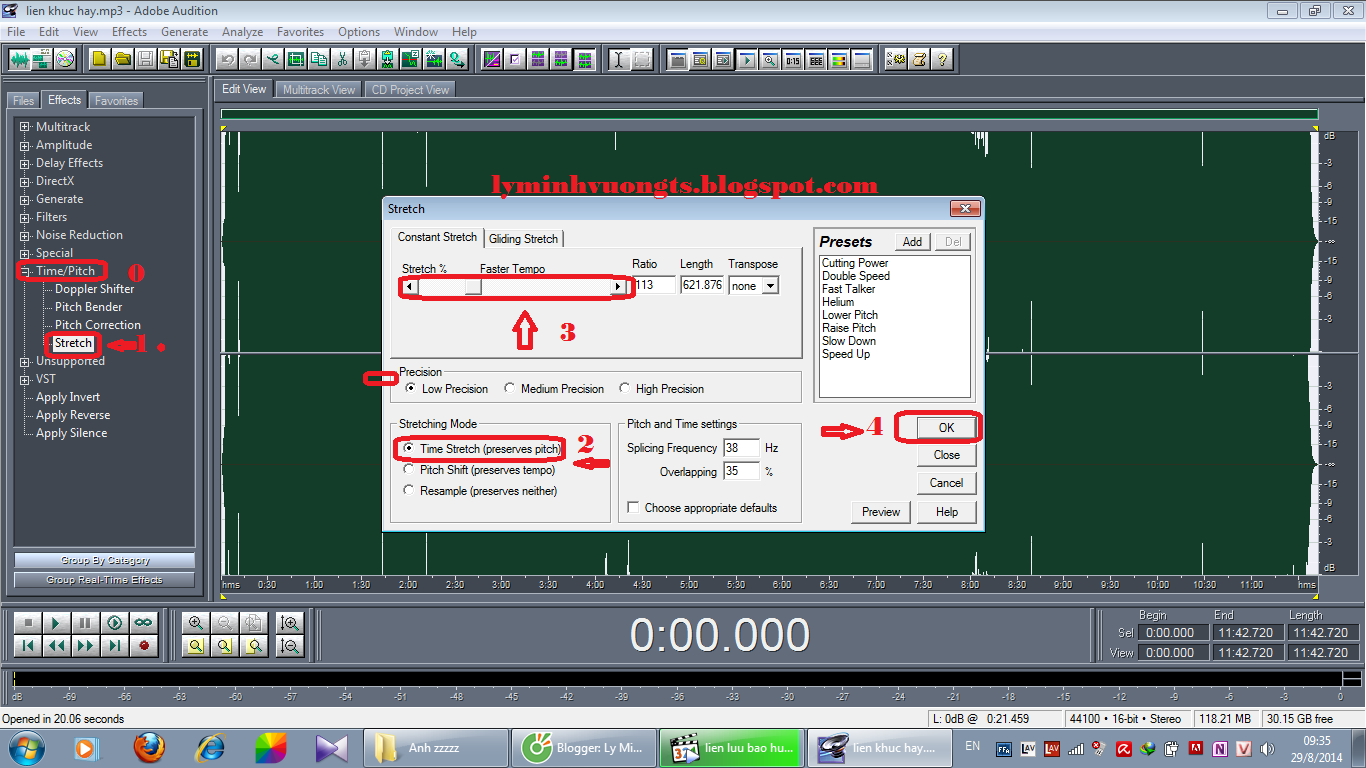The width and height of the screenshot is (1366, 768).
Task: Click the Play button in transport controls
Action: [57, 623]
